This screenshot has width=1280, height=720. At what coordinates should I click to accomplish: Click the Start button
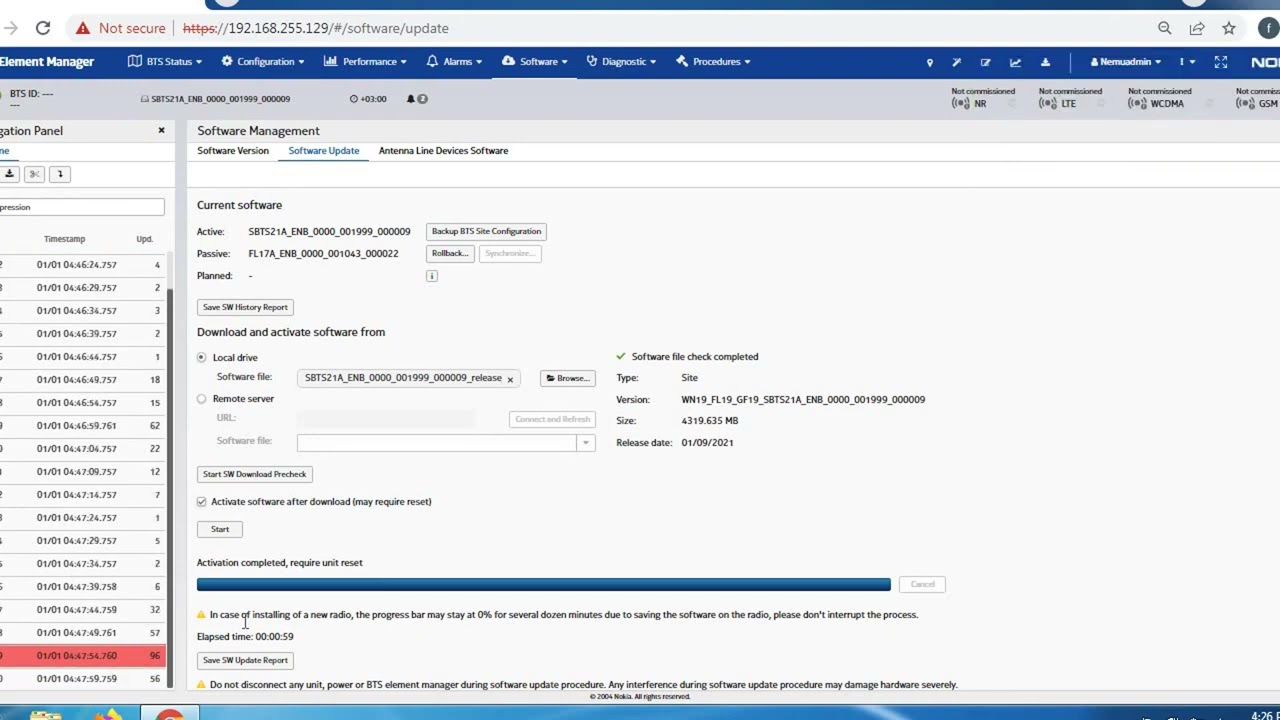(220, 530)
